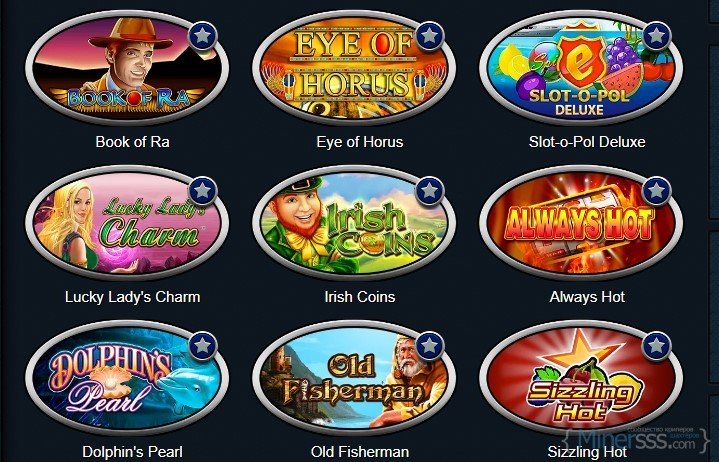This screenshot has height=462, width=719.
Task: Open Dolphin's Pearl game thumbnail
Action: pyautogui.click(x=127, y=377)
